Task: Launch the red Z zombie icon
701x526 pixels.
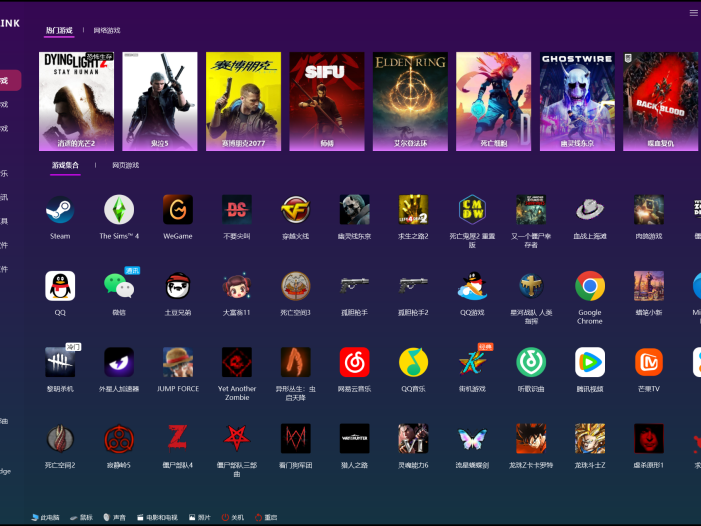Action: [x=178, y=438]
